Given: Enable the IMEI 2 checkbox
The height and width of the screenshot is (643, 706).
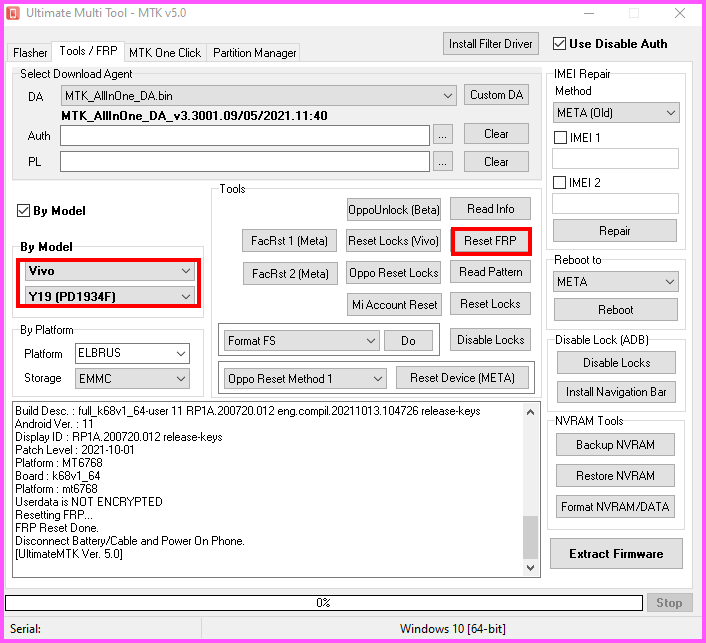Looking at the screenshot, I should click(x=559, y=182).
